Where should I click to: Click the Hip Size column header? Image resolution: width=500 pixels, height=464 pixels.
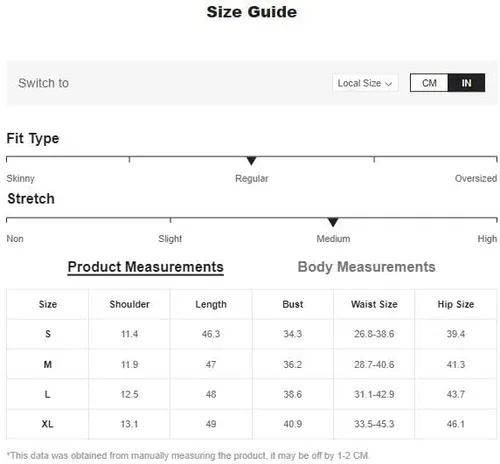[456, 304]
